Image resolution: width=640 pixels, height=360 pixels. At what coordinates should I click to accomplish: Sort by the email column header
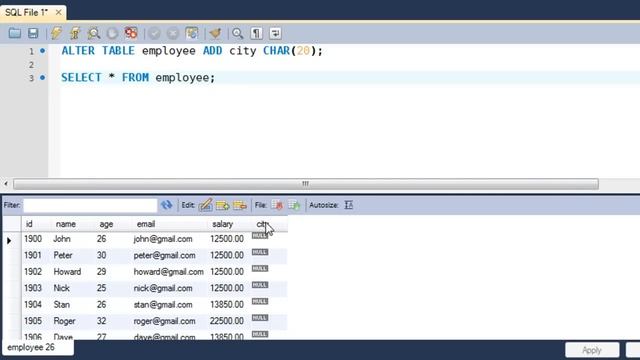170,224
